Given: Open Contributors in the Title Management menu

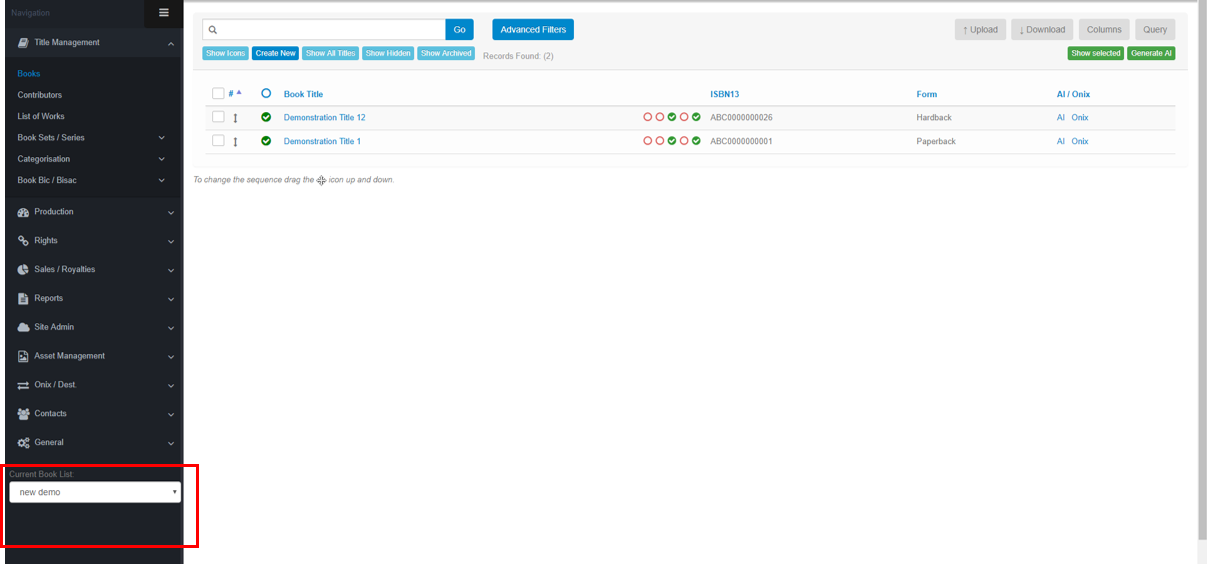Looking at the screenshot, I should (x=40, y=95).
